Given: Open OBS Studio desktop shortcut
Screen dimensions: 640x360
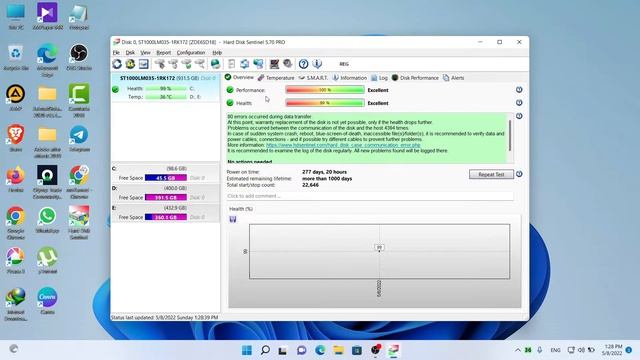Looking at the screenshot, I should [x=79, y=57].
